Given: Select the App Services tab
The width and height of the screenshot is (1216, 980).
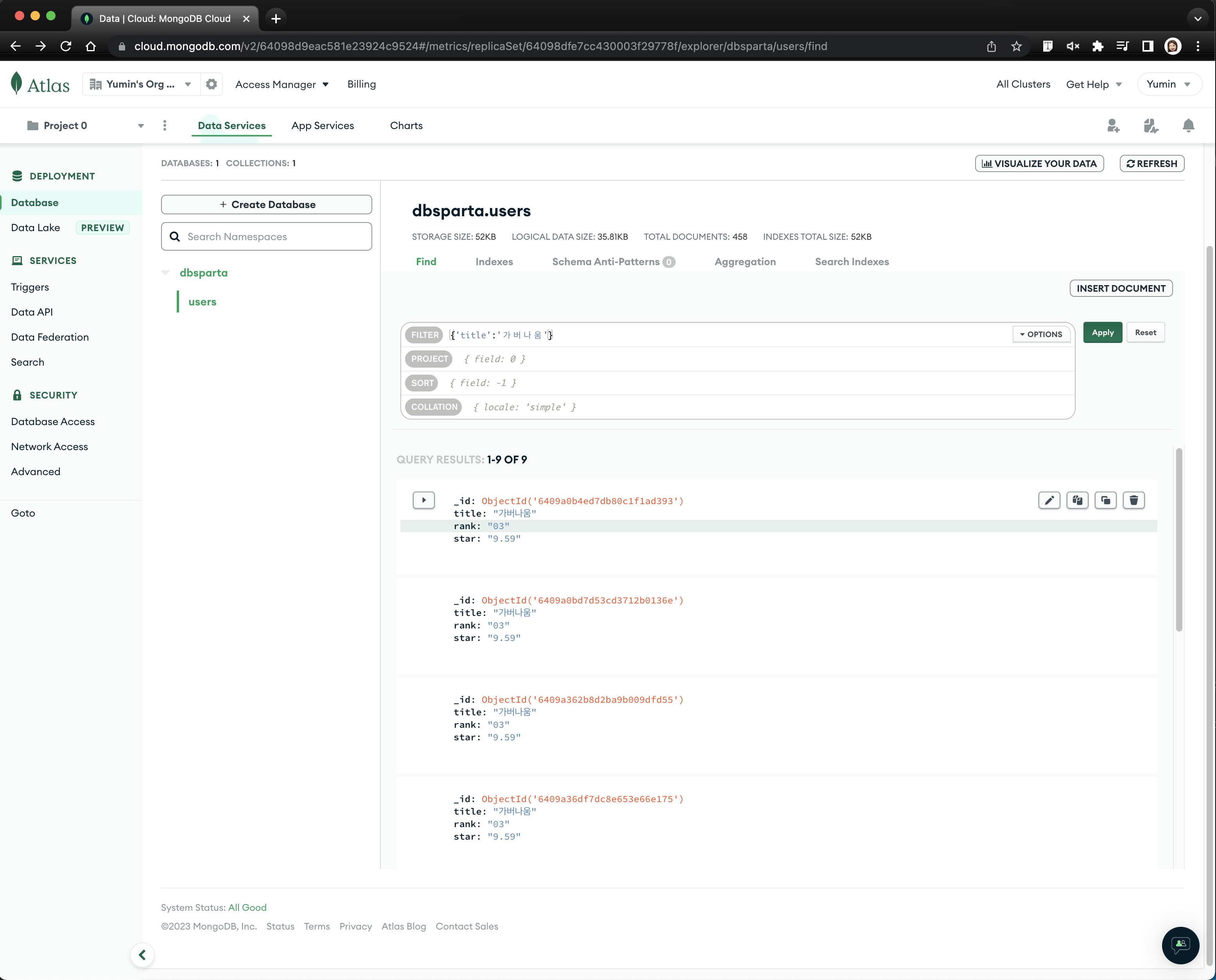Looking at the screenshot, I should point(323,125).
